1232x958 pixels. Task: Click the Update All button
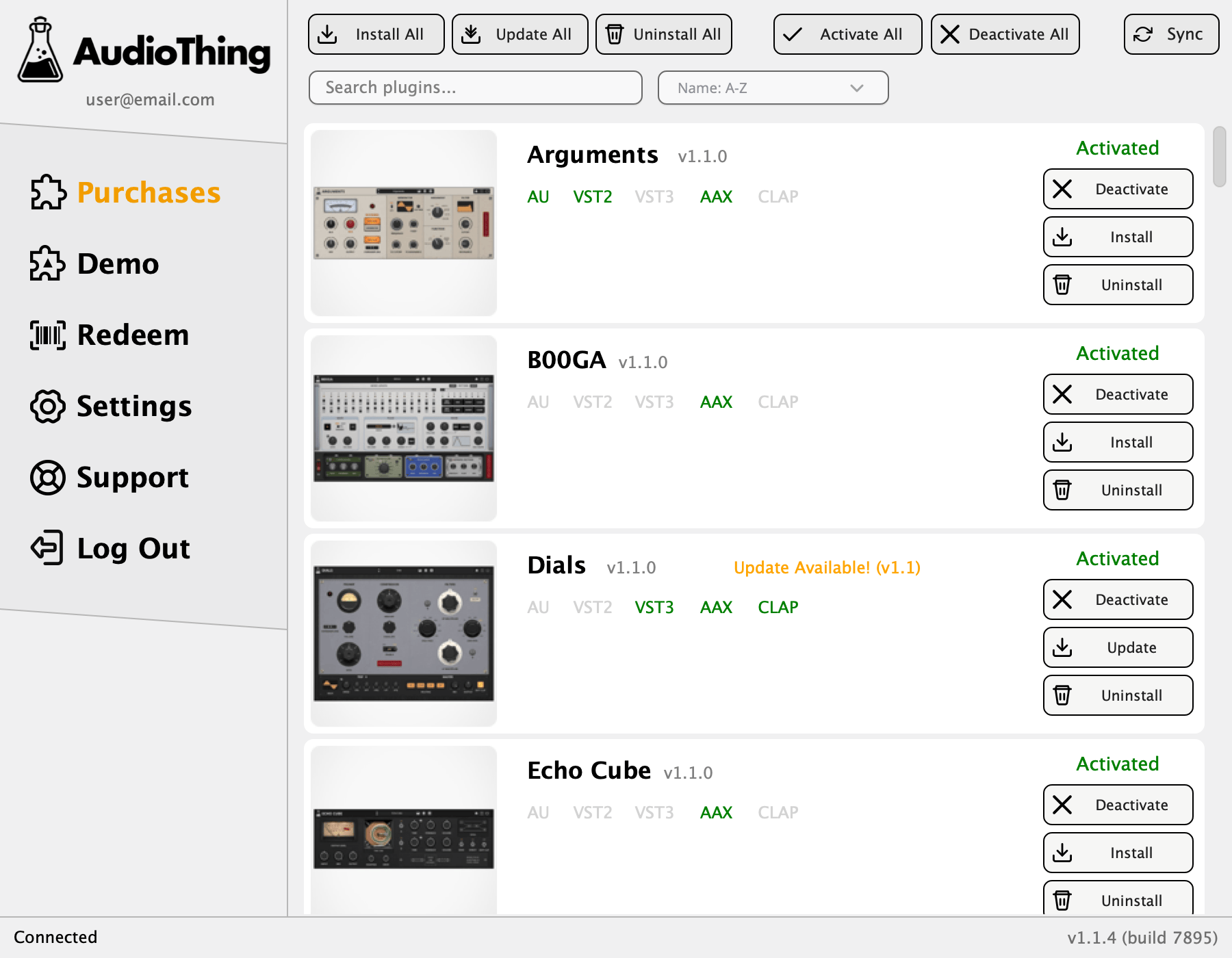pos(520,34)
